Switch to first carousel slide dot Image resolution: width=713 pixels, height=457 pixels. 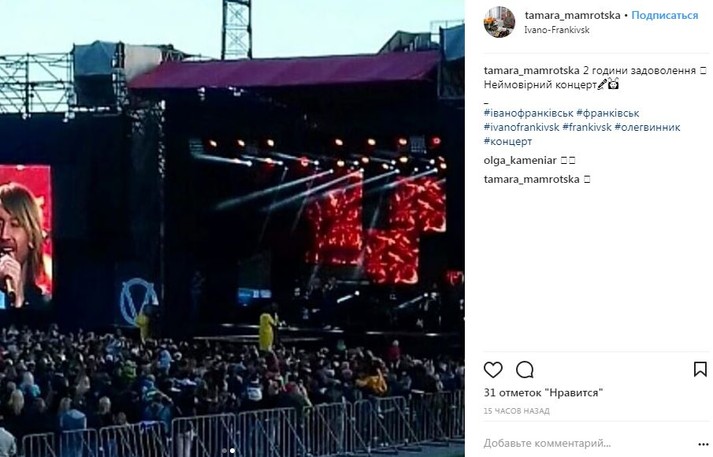(x=224, y=451)
